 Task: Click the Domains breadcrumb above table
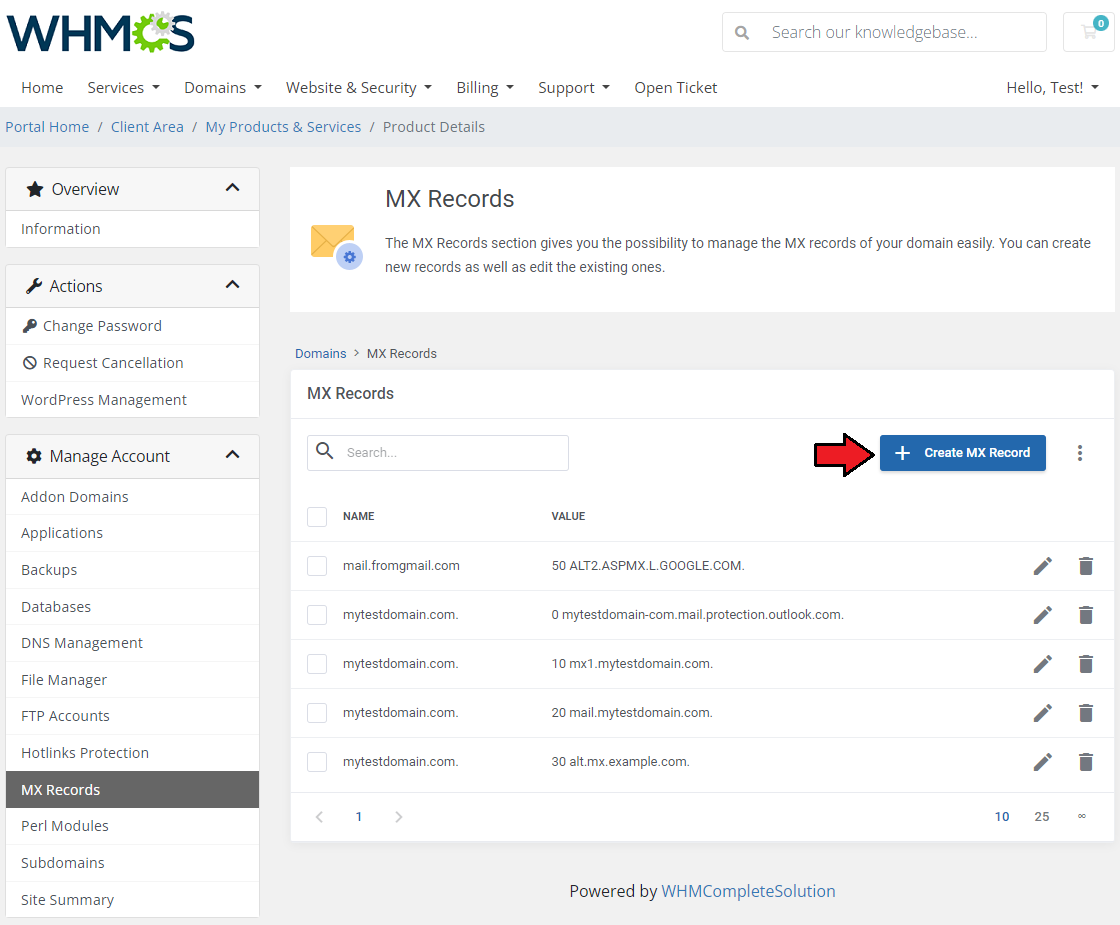click(320, 354)
